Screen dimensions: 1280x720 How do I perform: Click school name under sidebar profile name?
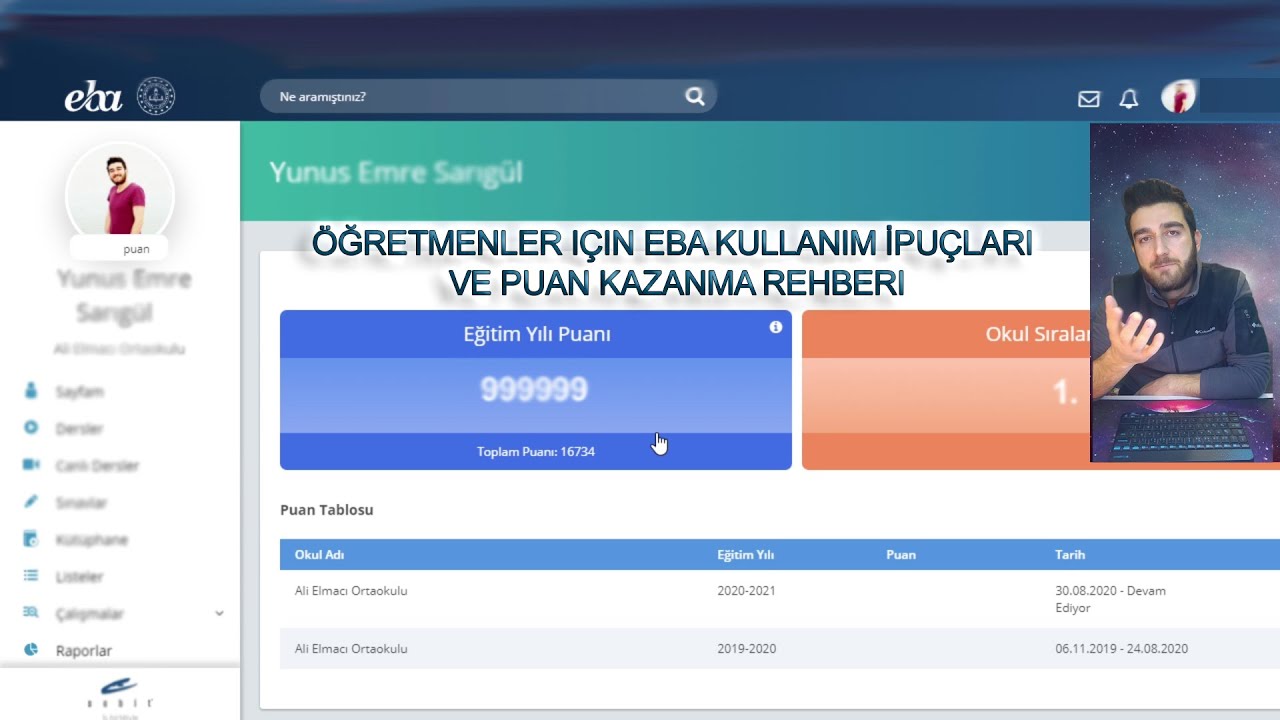[x=120, y=349]
